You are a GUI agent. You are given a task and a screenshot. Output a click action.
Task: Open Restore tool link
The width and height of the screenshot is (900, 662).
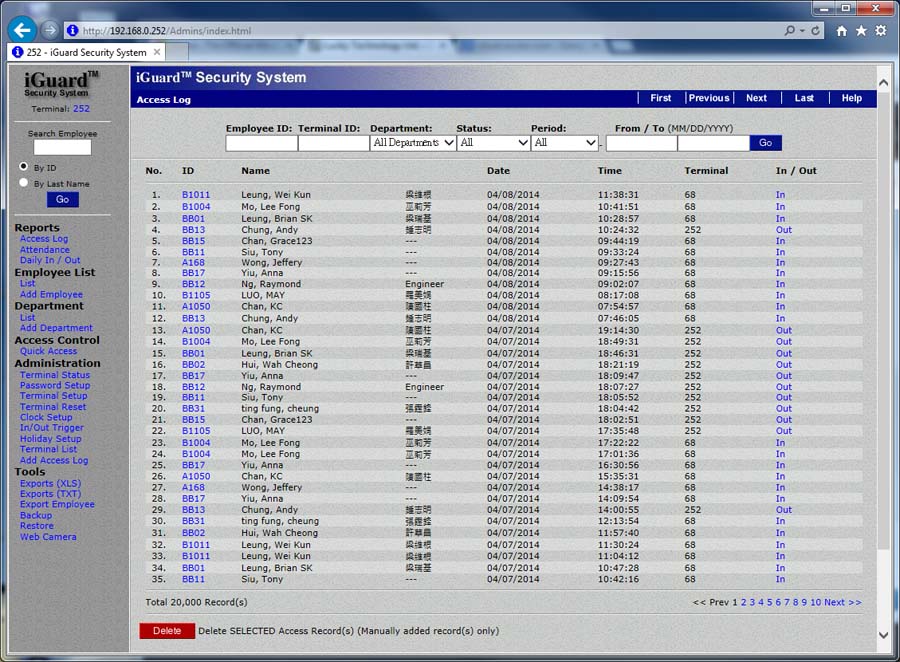[37, 526]
